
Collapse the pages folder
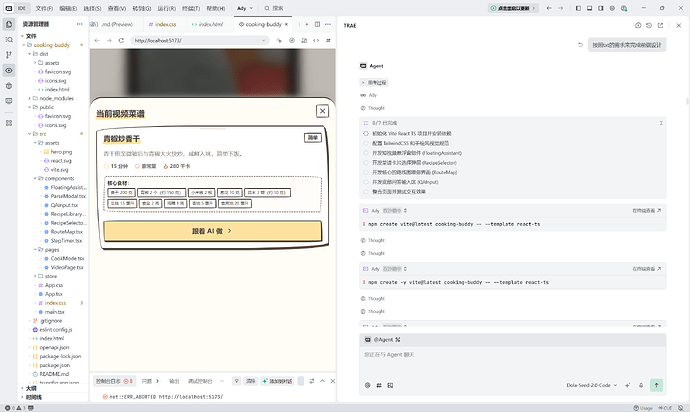[35, 250]
